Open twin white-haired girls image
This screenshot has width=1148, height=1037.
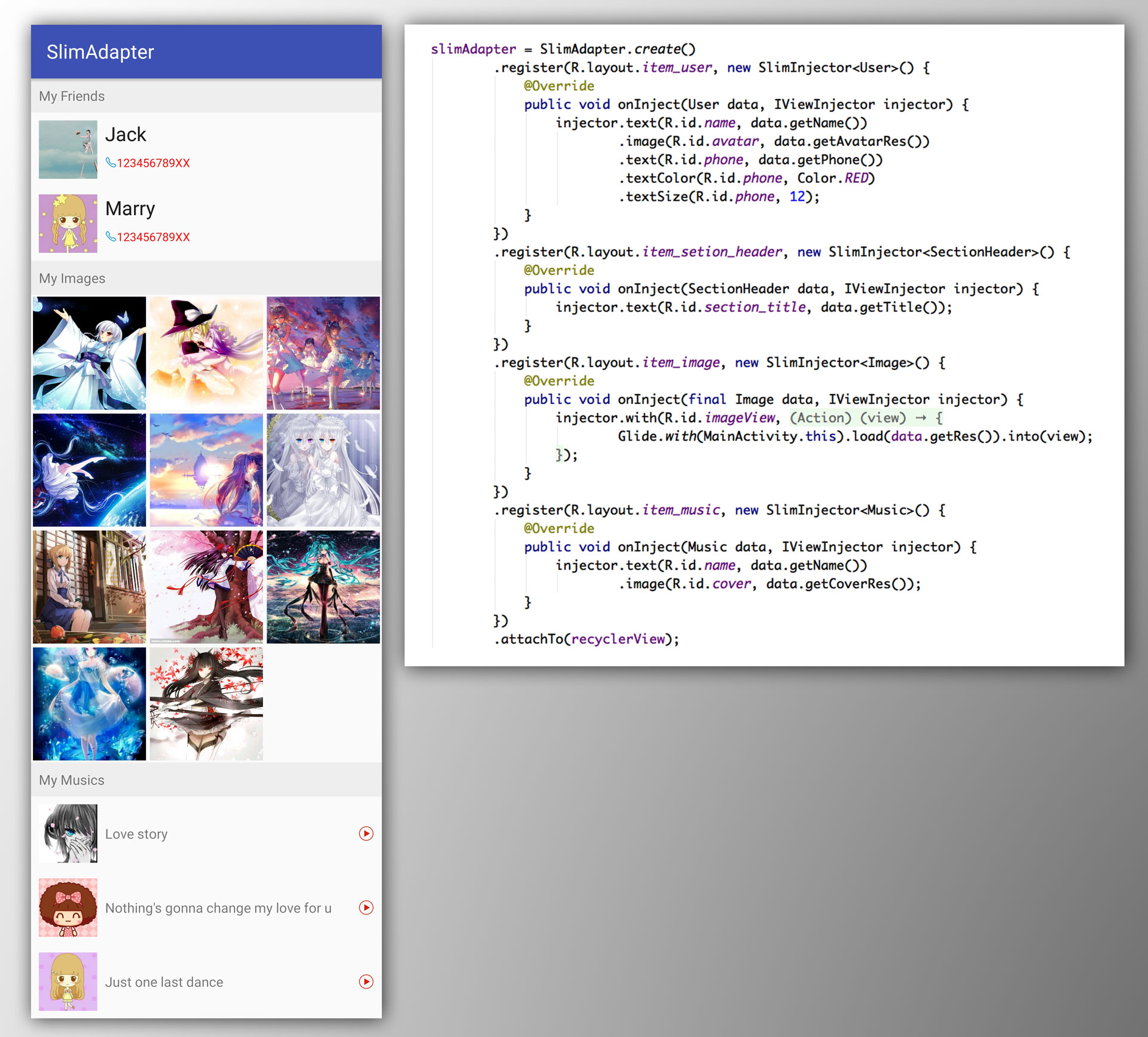point(323,470)
